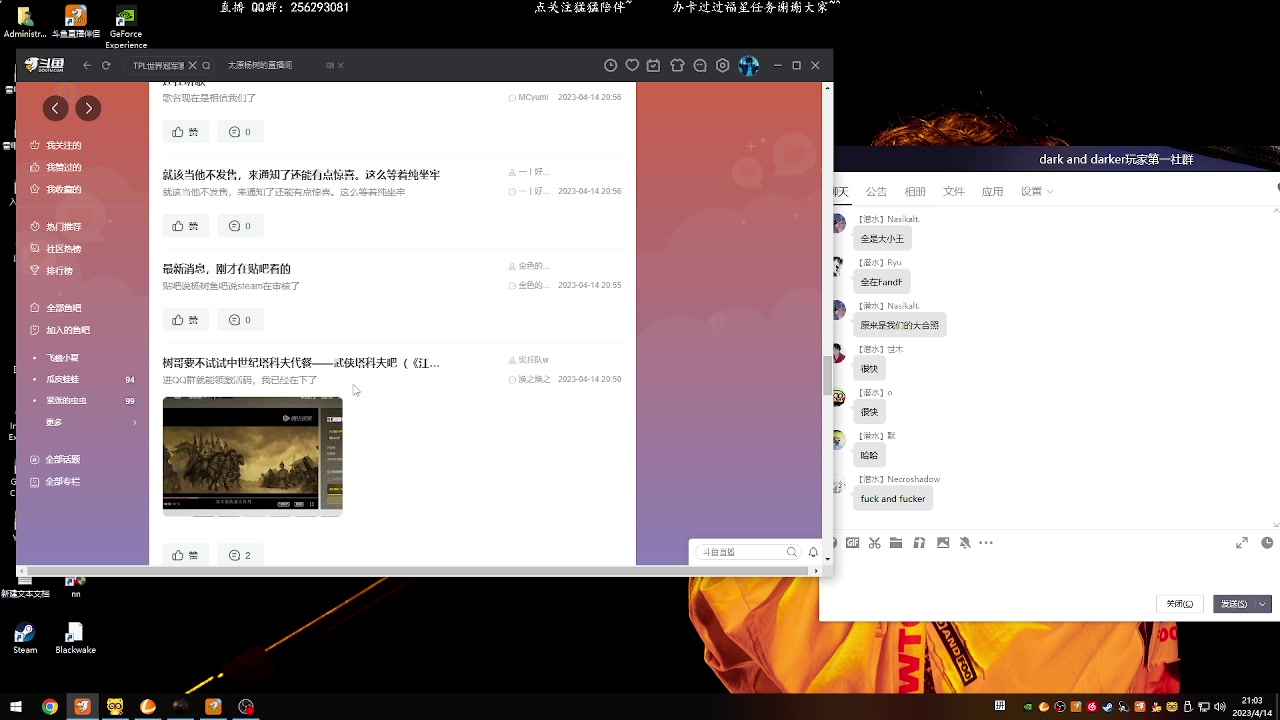Click the GIF icon in QQ chat toolbar
This screenshot has height=720, width=1280.
click(853, 543)
